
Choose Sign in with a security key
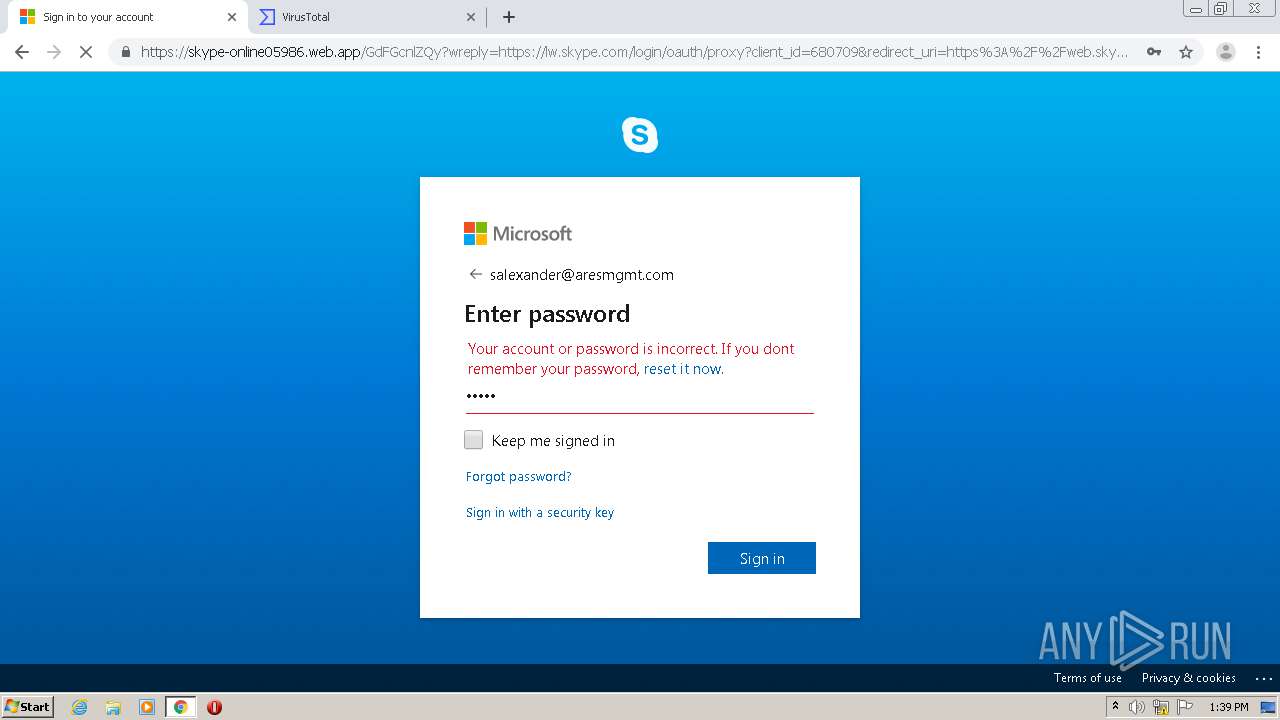540,513
